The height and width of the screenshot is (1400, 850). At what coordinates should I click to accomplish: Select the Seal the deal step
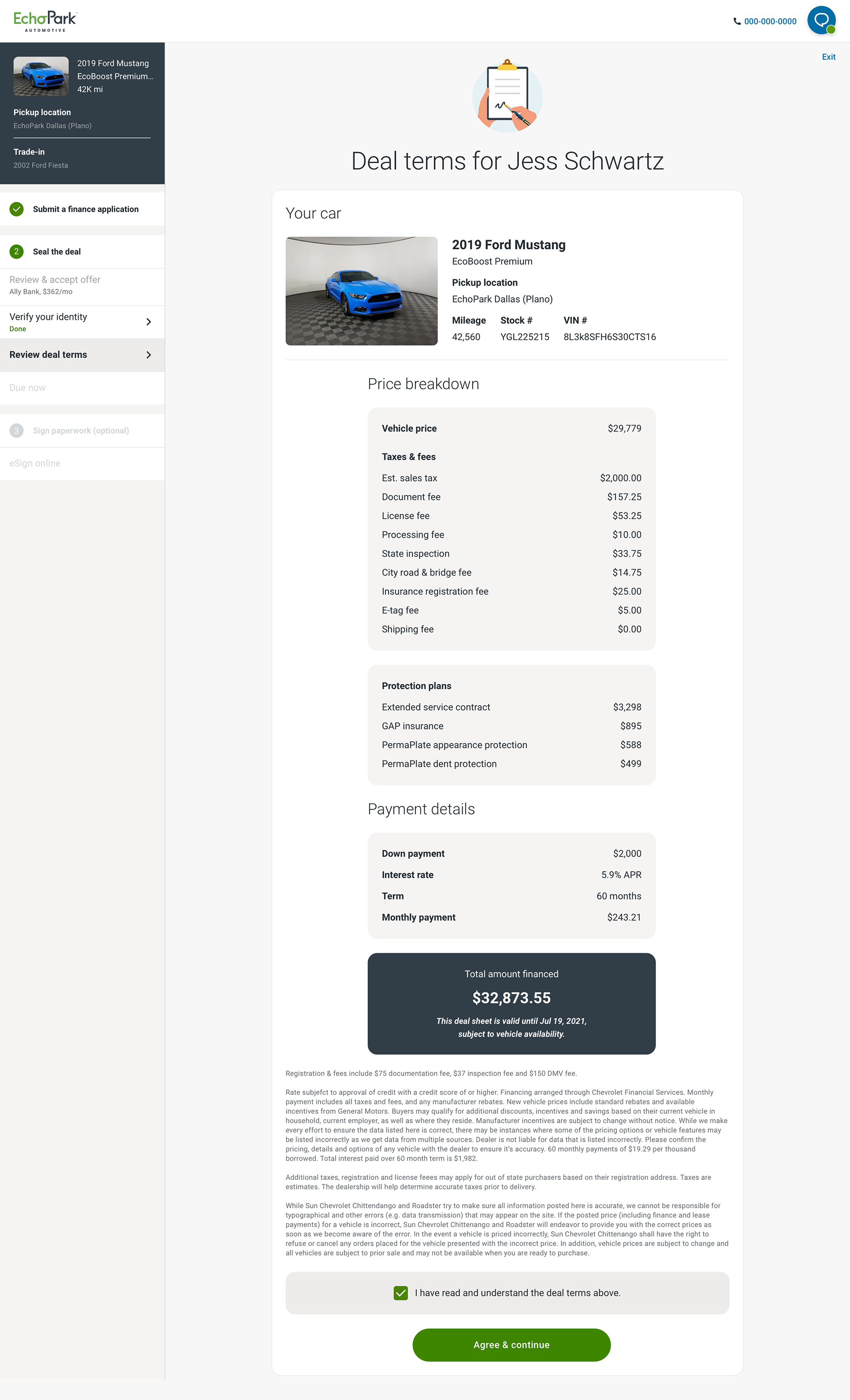(x=82, y=252)
